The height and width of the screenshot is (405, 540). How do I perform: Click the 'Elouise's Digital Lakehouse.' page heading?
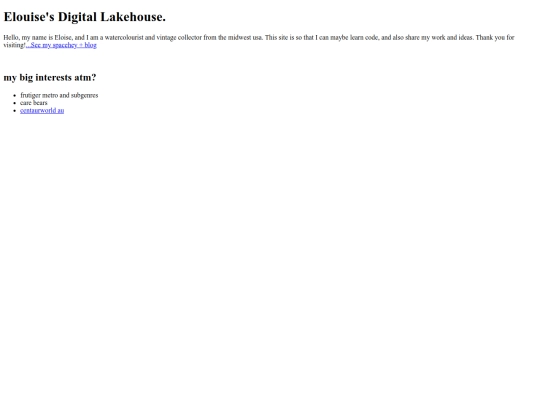[x=84, y=17]
